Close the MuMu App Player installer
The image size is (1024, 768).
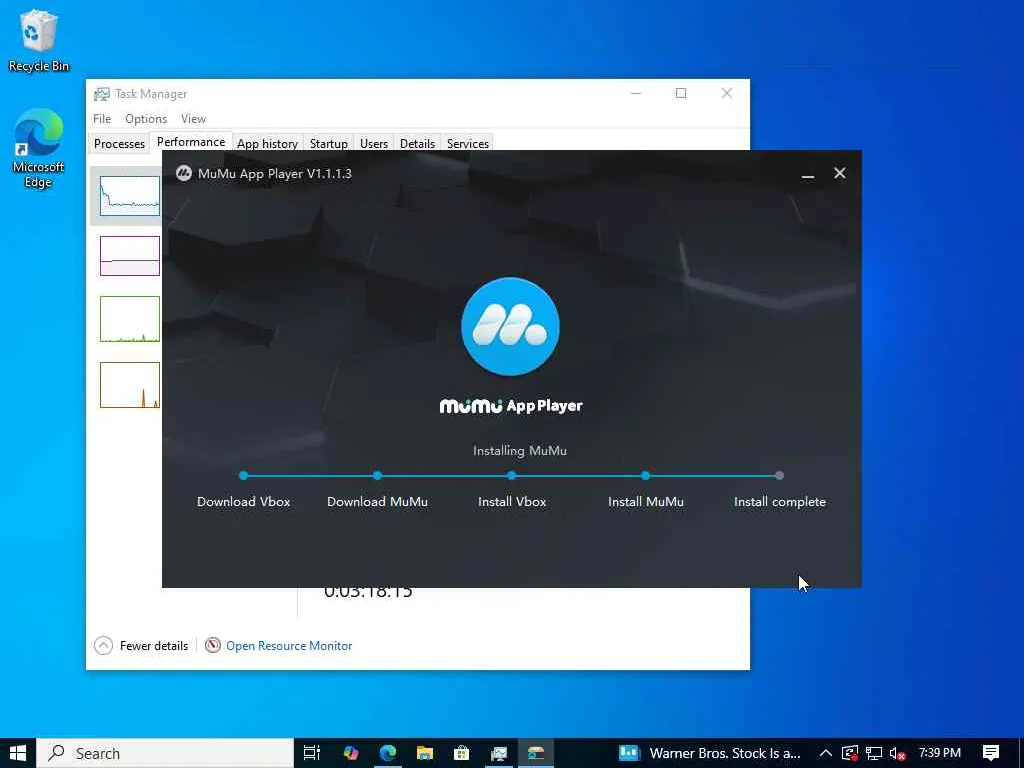click(840, 173)
